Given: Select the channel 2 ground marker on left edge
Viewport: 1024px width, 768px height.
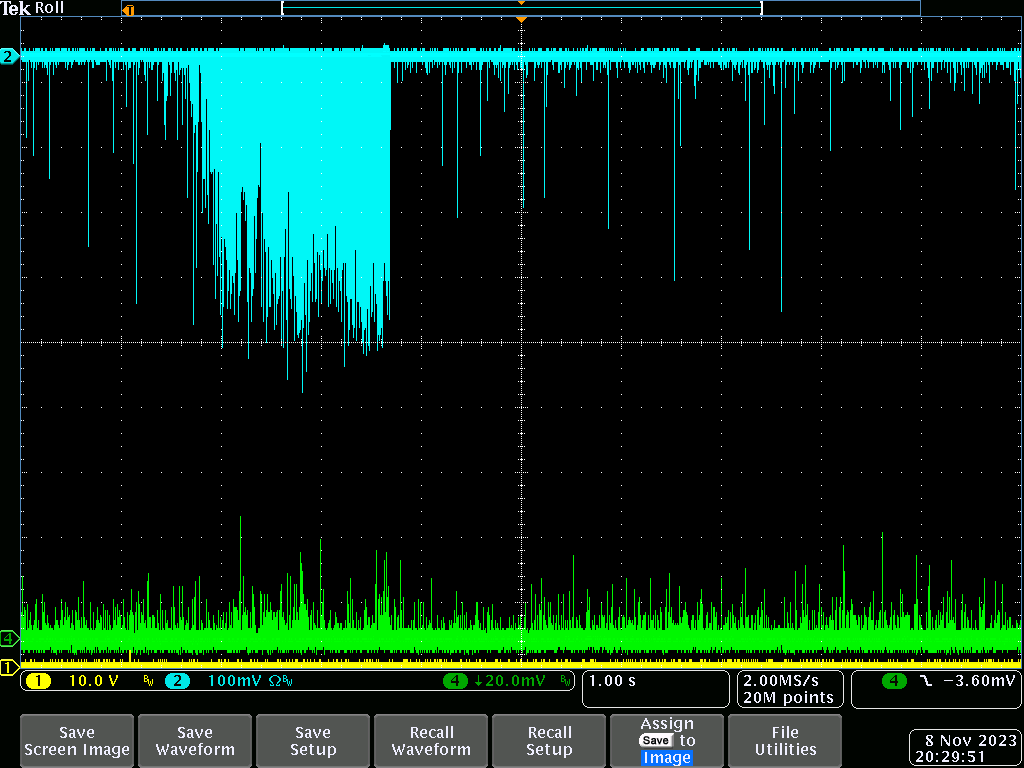Looking at the screenshot, I should pyautogui.click(x=9, y=56).
